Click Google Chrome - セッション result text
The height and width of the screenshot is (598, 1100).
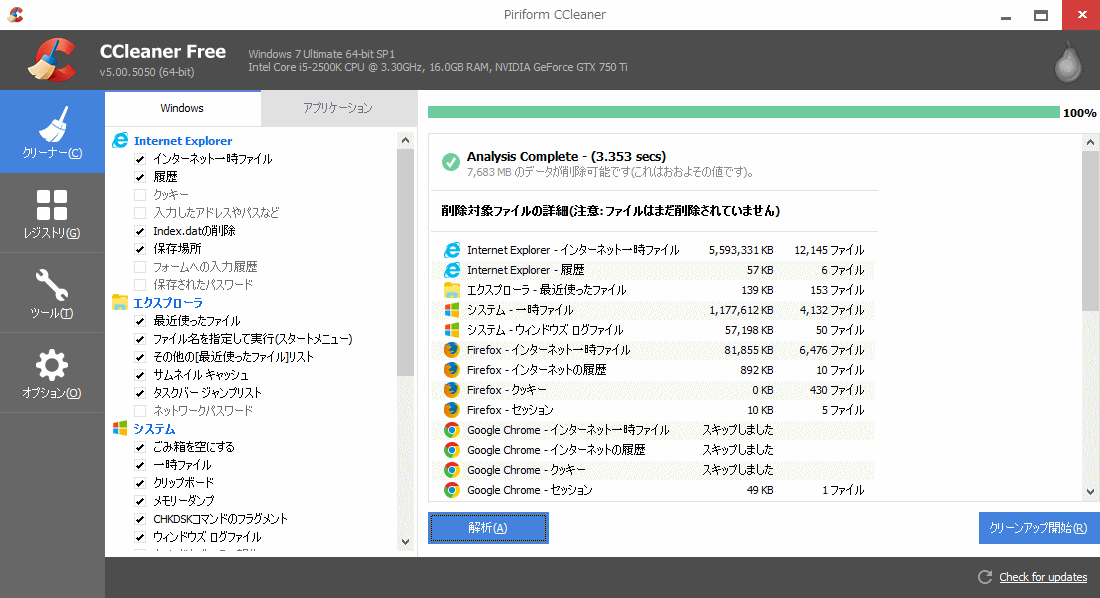[x=530, y=490]
